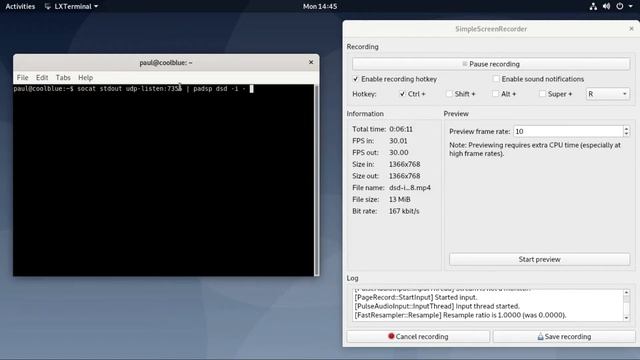
Task: Click the Resample ratio log line
Action: tap(460, 315)
